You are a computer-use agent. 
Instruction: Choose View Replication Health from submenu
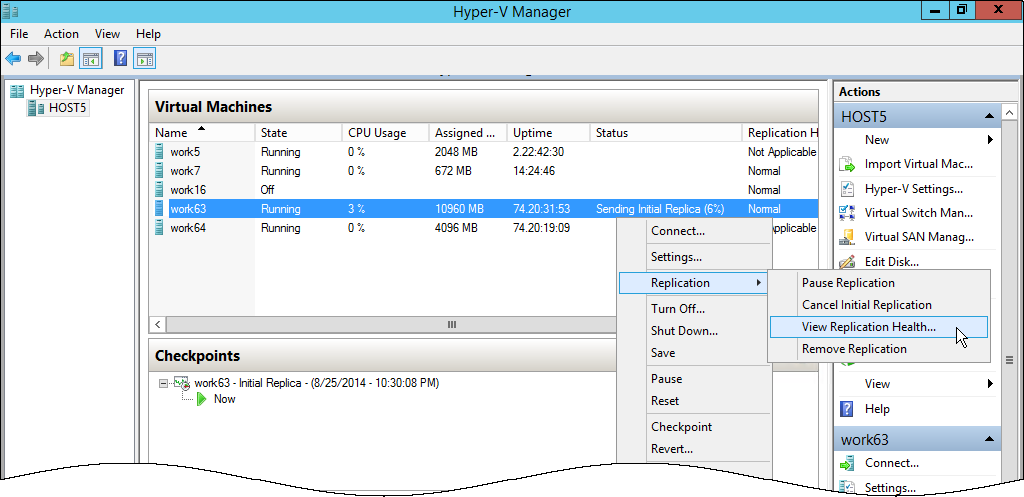pyautogui.click(x=868, y=327)
